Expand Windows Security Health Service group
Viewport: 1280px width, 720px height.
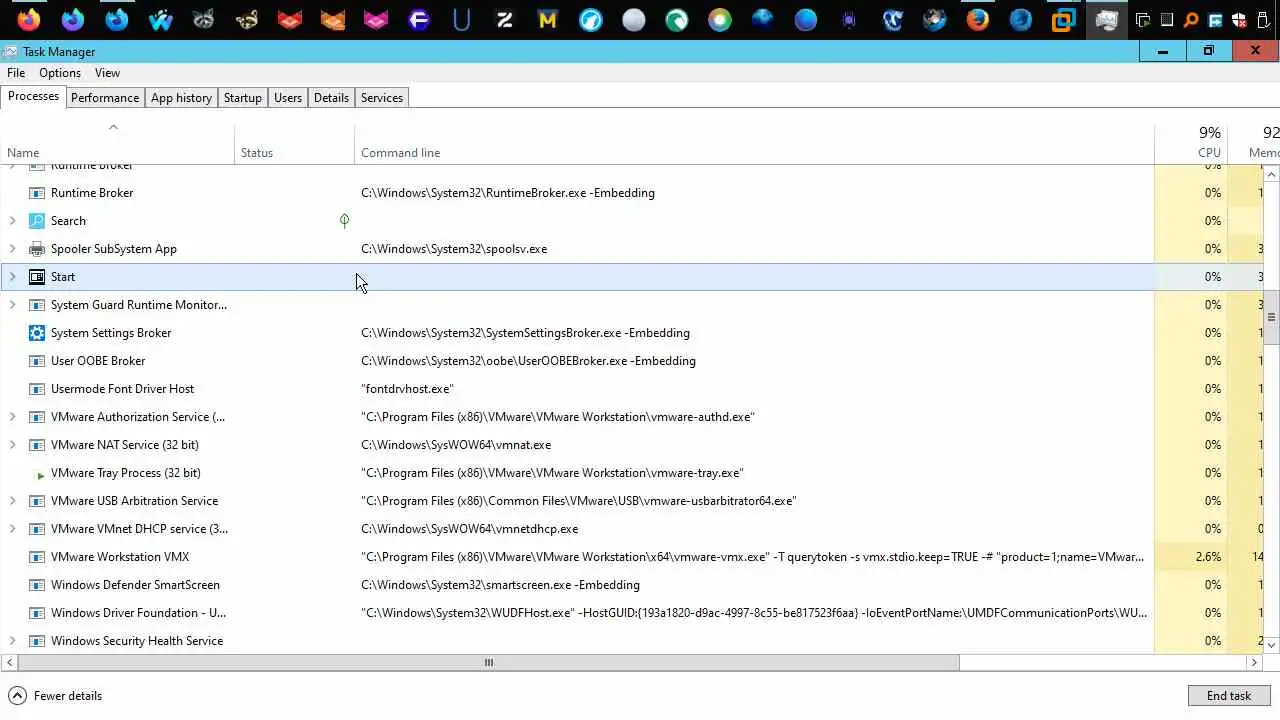(x=12, y=641)
